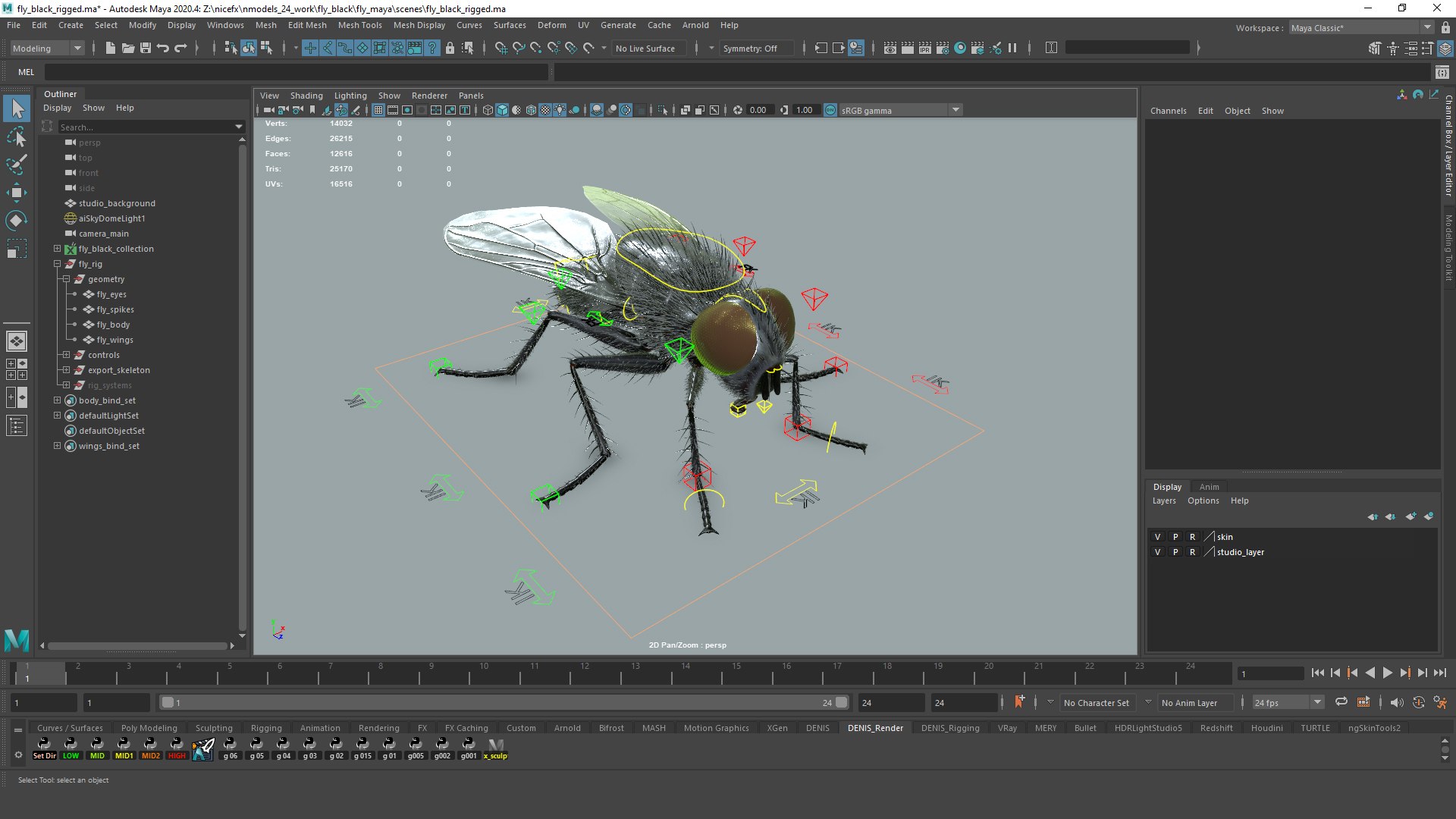Screen dimensions: 1456x819
Task: Open a scene with folder icon
Action: pyautogui.click(x=128, y=48)
